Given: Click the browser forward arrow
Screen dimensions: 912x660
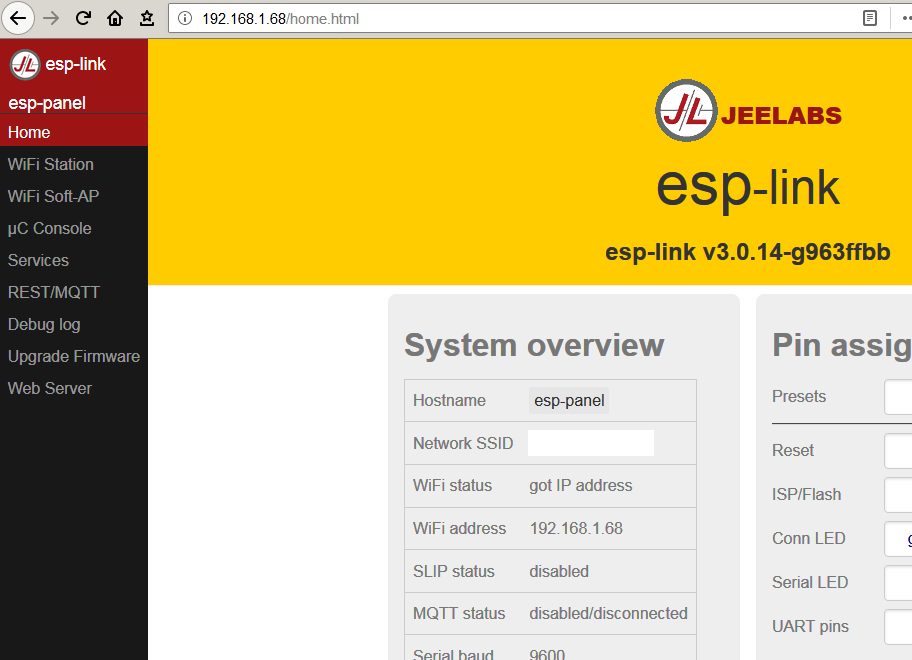Looking at the screenshot, I should [51, 19].
